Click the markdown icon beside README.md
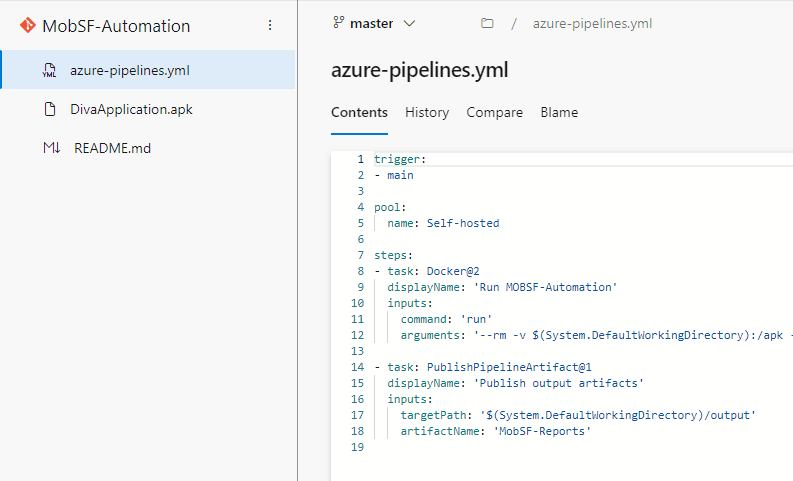793x481 pixels. click(52, 148)
